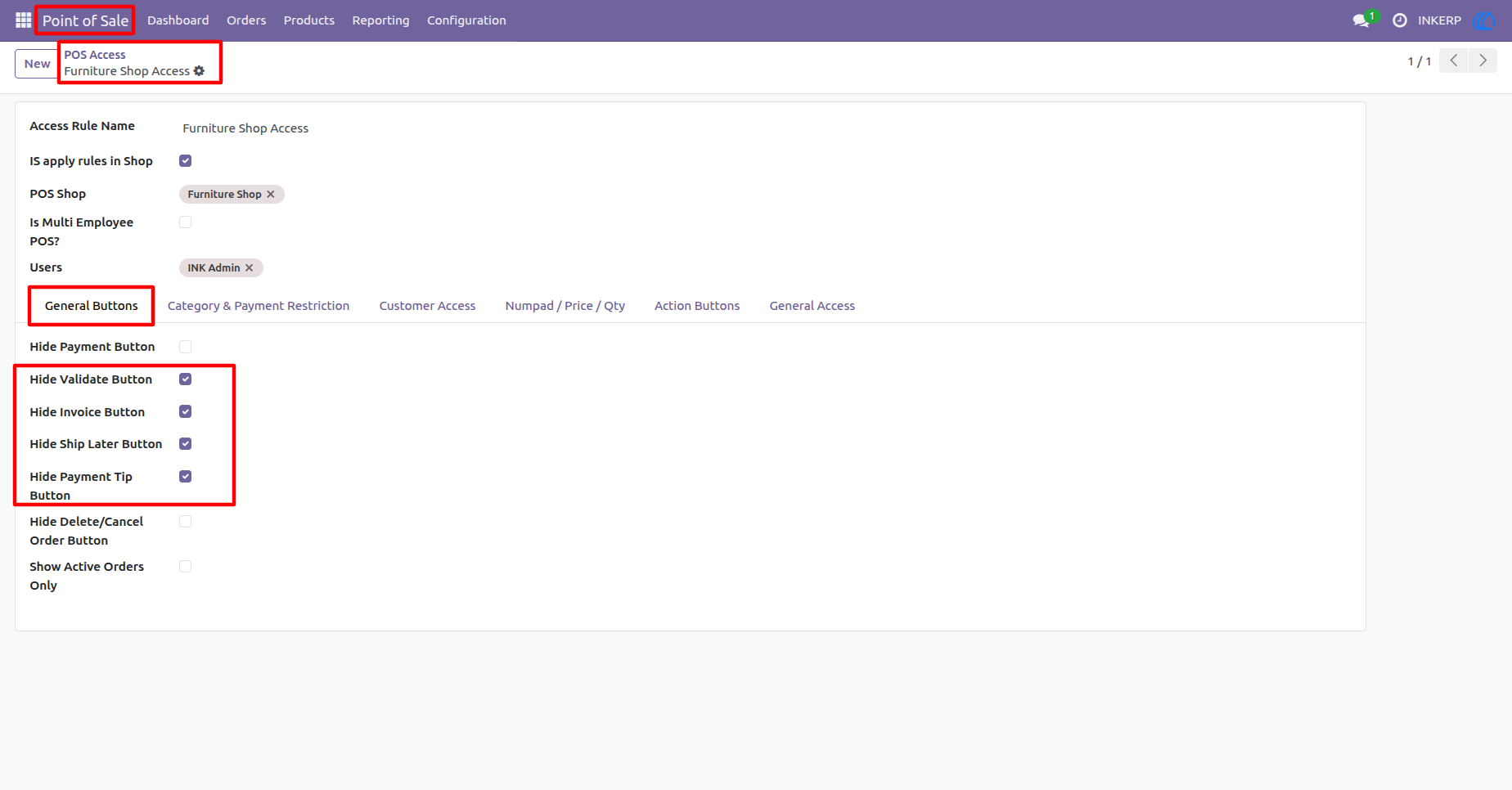The height and width of the screenshot is (790, 1512).
Task: Click the 1 / 1 pager counter
Action: click(x=1420, y=61)
